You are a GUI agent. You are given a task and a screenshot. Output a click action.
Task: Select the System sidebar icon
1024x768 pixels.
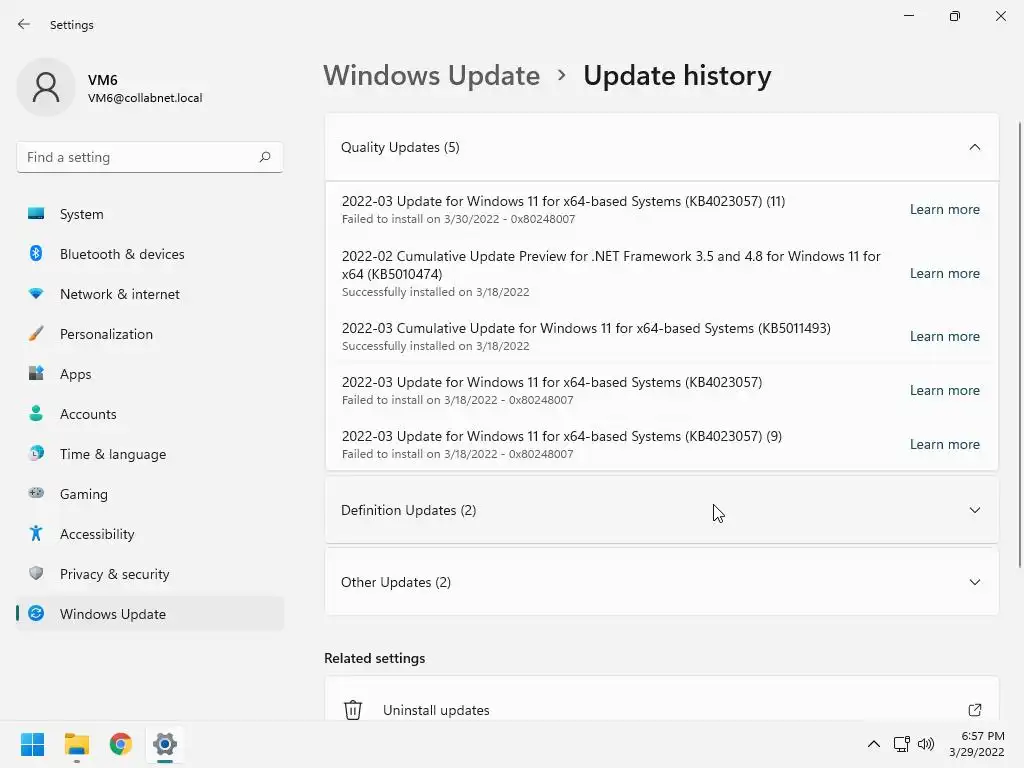pos(36,214)
